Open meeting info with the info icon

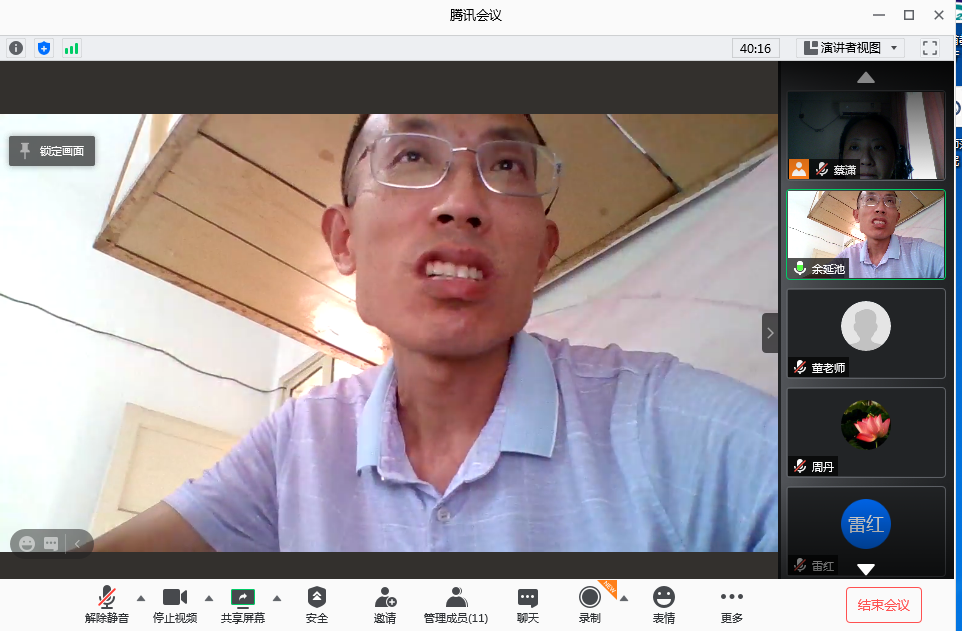click(16, 47)
